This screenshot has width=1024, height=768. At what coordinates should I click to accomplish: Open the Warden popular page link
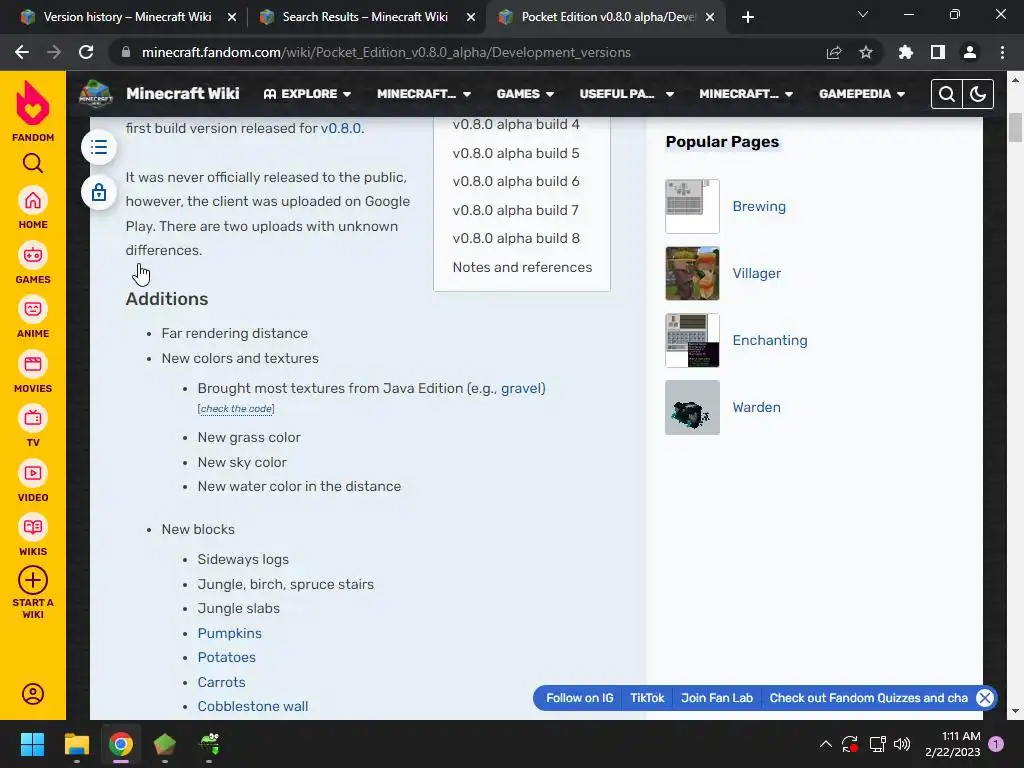click(756, 407)
